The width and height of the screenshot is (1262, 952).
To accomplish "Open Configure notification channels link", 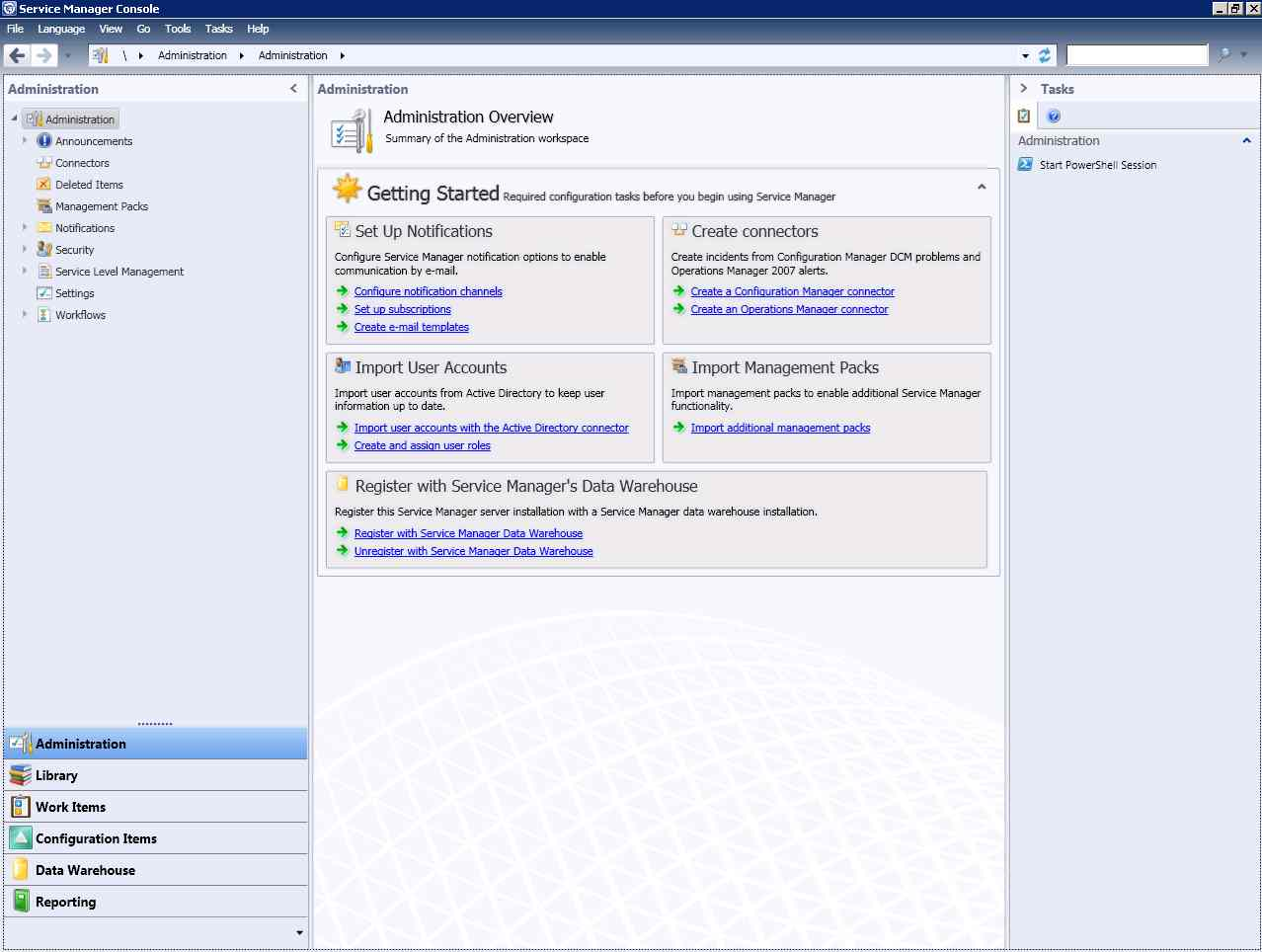I will tap(429, 291).
